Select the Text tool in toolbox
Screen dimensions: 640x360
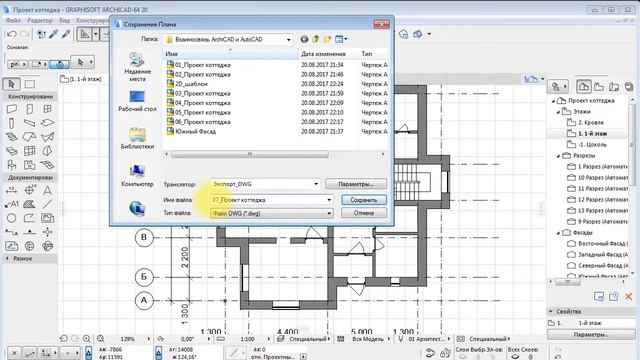(x=47, y=190)
